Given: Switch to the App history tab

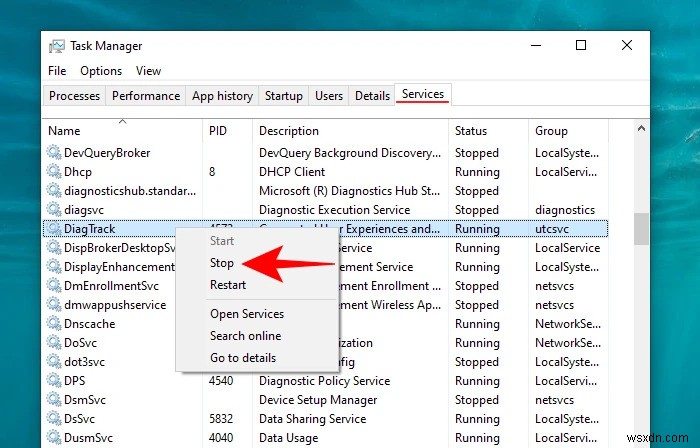Looking at the screenshot, I should tap(222, 96).
